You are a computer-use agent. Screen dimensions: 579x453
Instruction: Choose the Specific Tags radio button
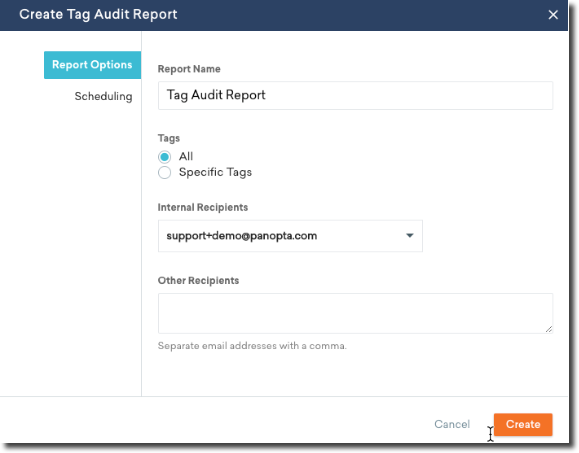(164, 172)
